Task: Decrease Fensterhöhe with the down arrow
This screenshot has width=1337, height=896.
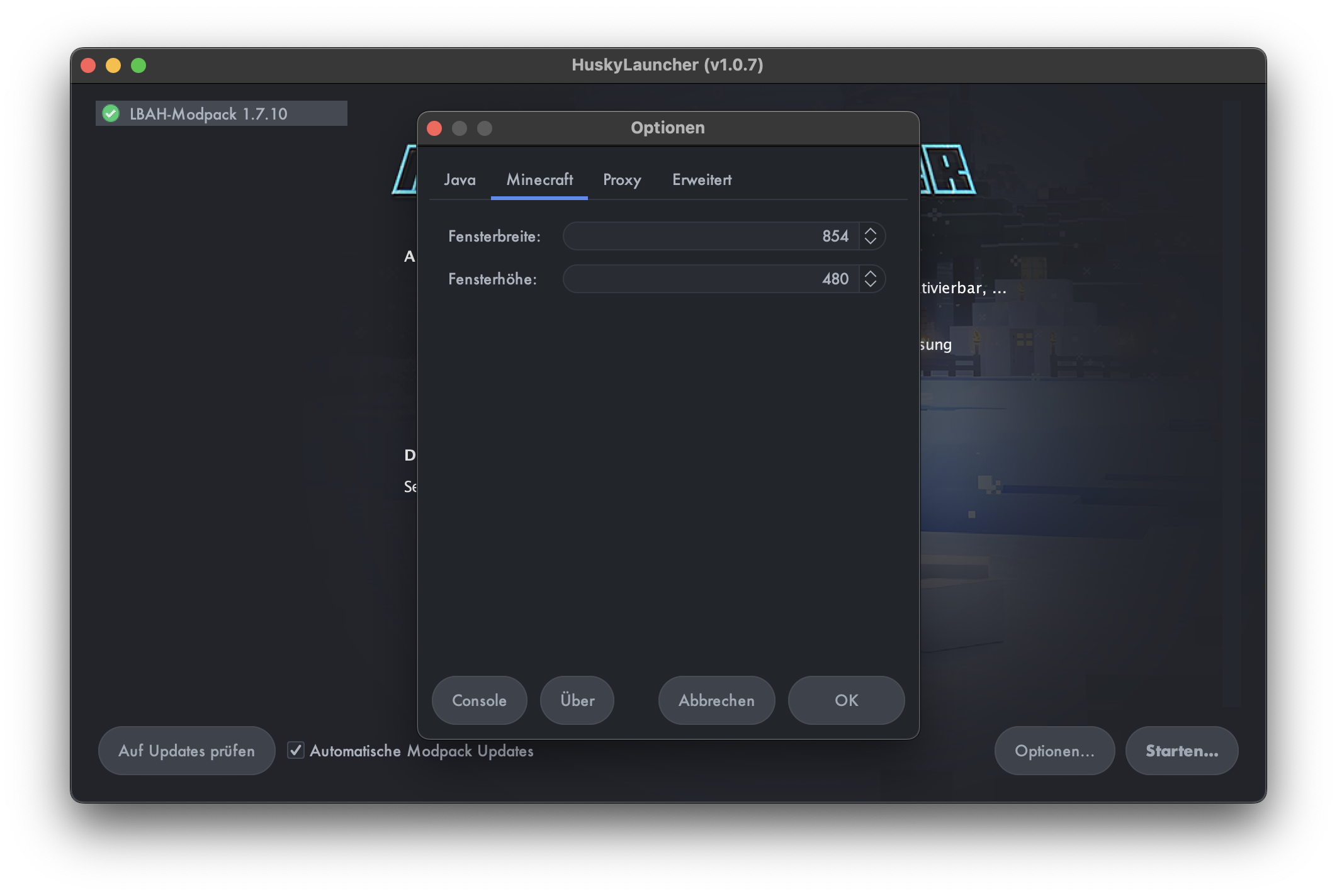Action: pos(871,284)
